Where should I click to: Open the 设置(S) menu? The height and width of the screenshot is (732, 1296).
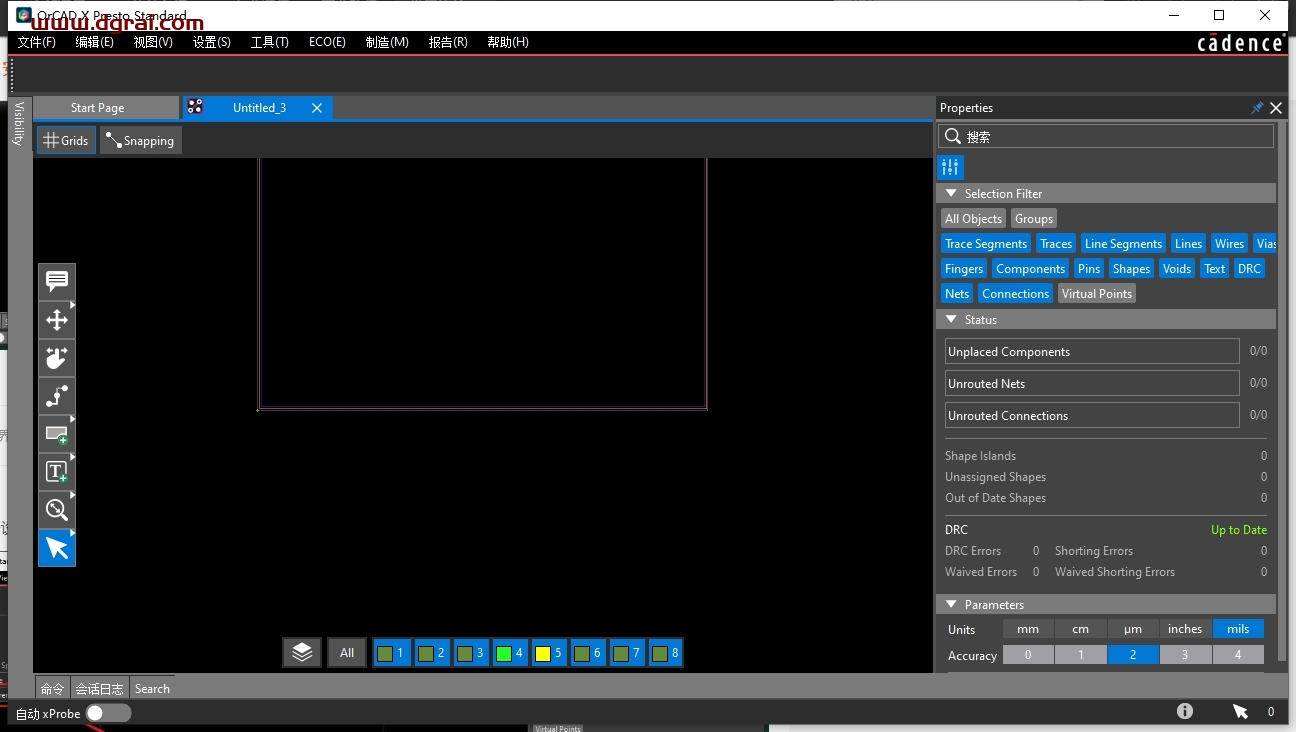pyautogui.click(x=212, y=42)
